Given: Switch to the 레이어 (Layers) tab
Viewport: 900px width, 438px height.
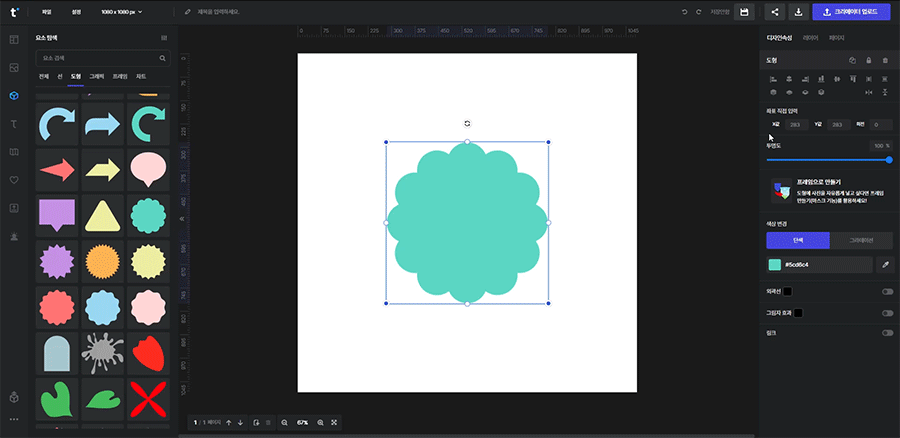Looking at the screenshot, I should click(810, 38).
